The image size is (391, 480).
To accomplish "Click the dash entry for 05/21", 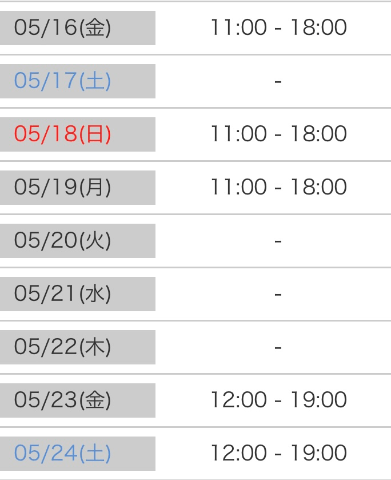I will tap(278, 294).
